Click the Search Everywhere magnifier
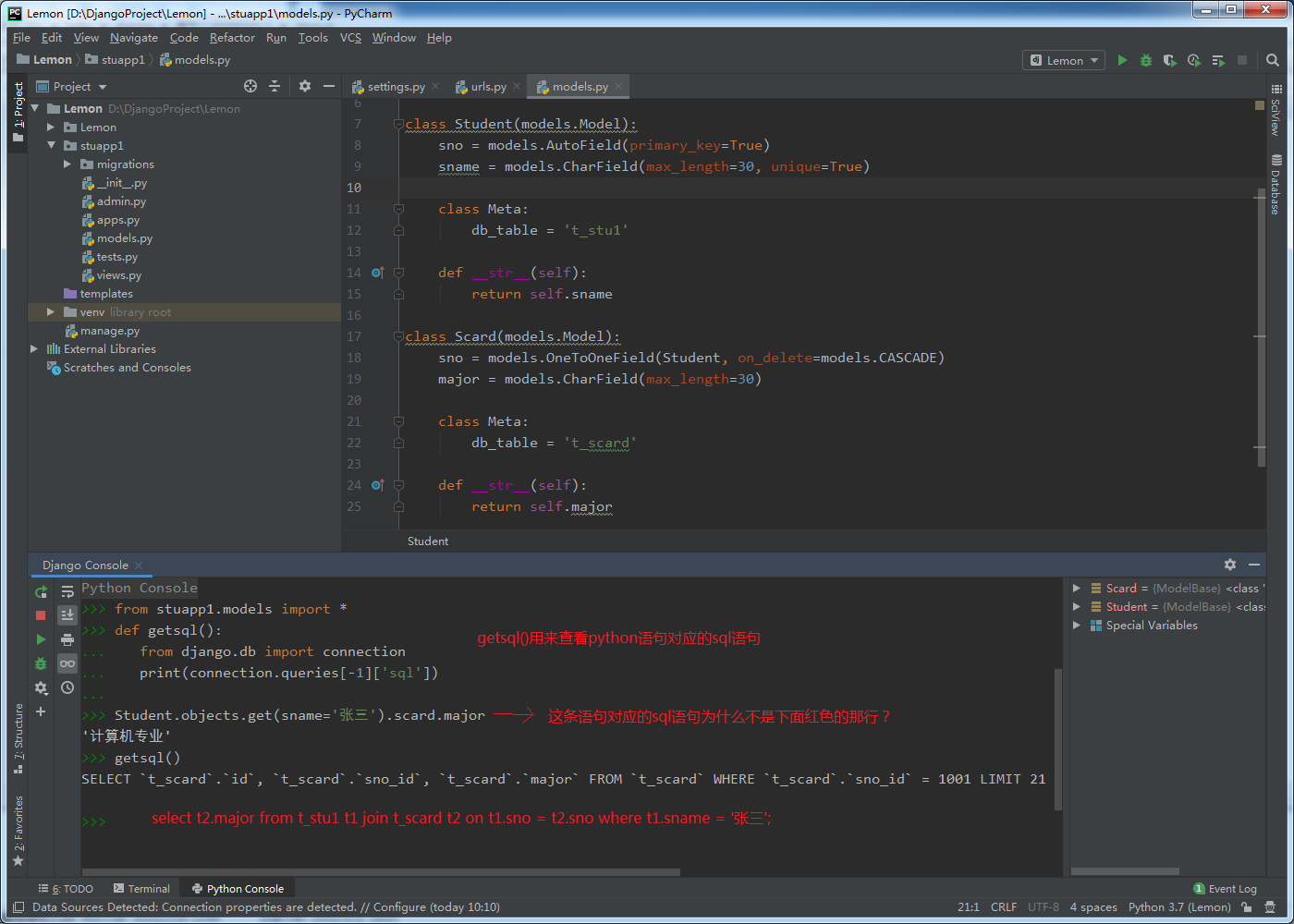Image resolution: width=1294 pixels, height=924 pixels. [x=1273, y=60]
